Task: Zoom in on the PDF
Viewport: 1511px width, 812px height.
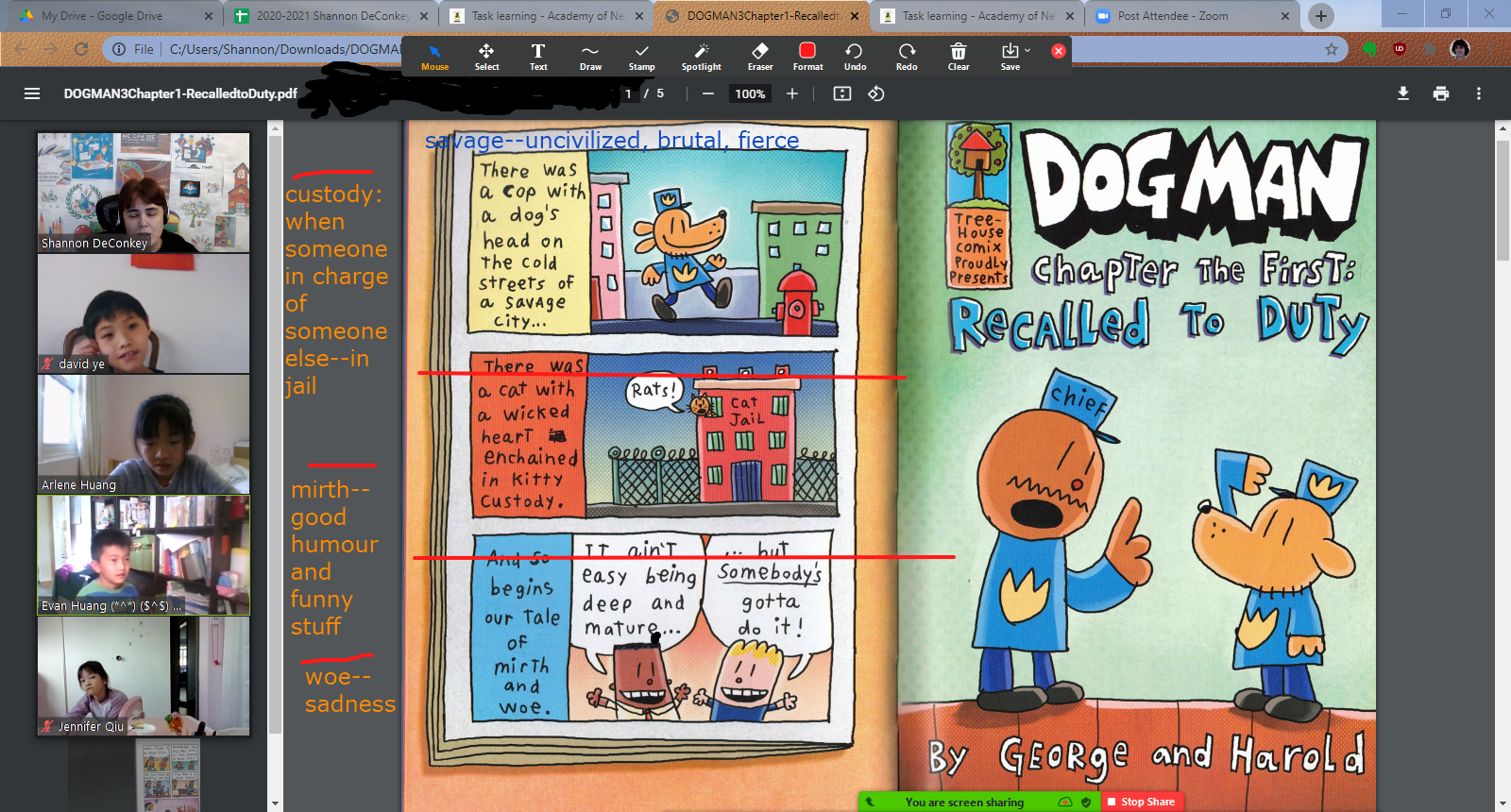Action: [x=792, y=93]
